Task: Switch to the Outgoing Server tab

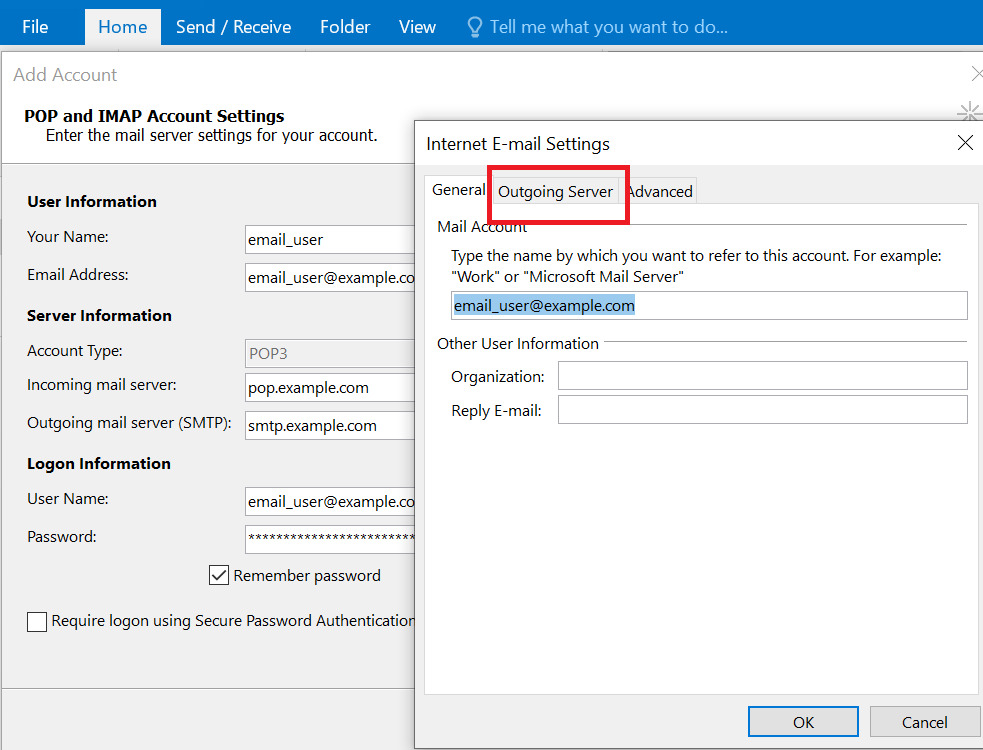Action: [x=556, y=191]
